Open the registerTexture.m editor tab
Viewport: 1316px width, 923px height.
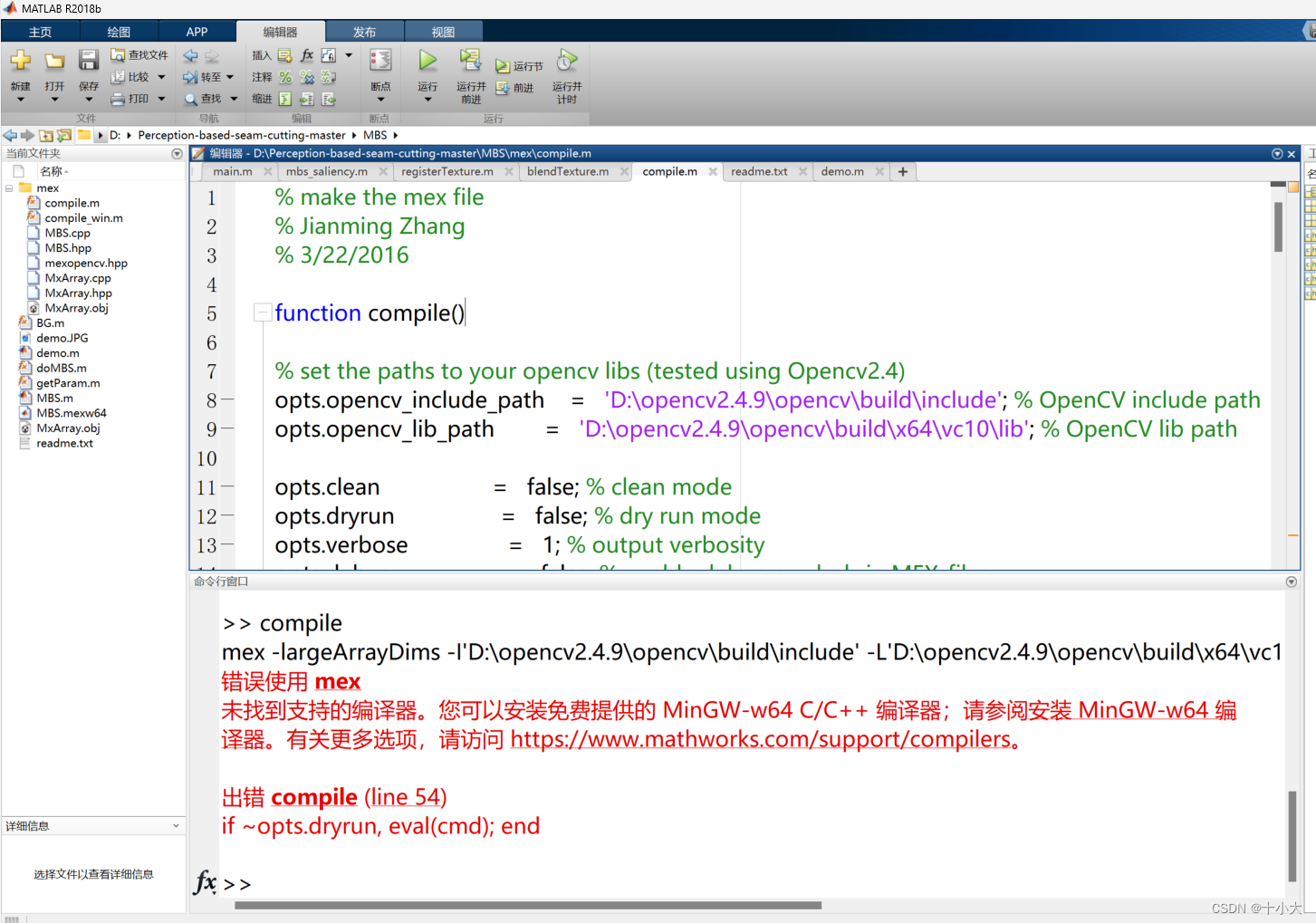click(447, 171)
